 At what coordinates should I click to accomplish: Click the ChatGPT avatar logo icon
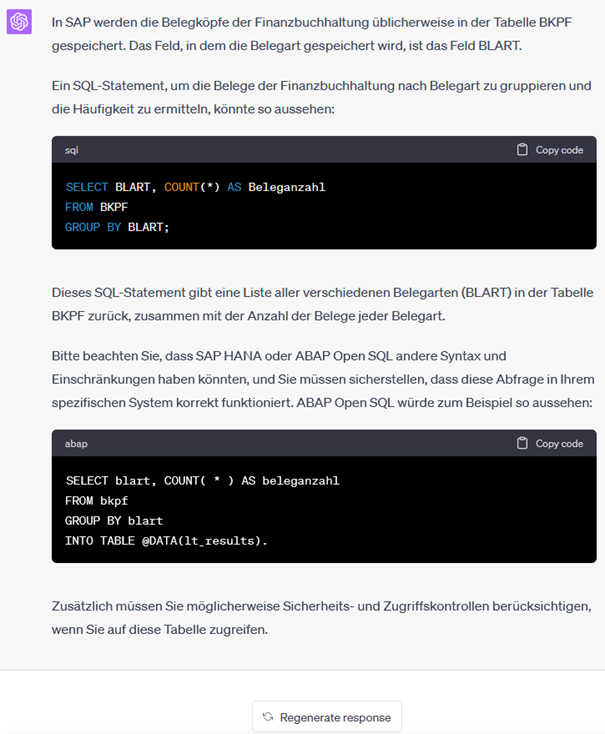[x=20, y=21]
